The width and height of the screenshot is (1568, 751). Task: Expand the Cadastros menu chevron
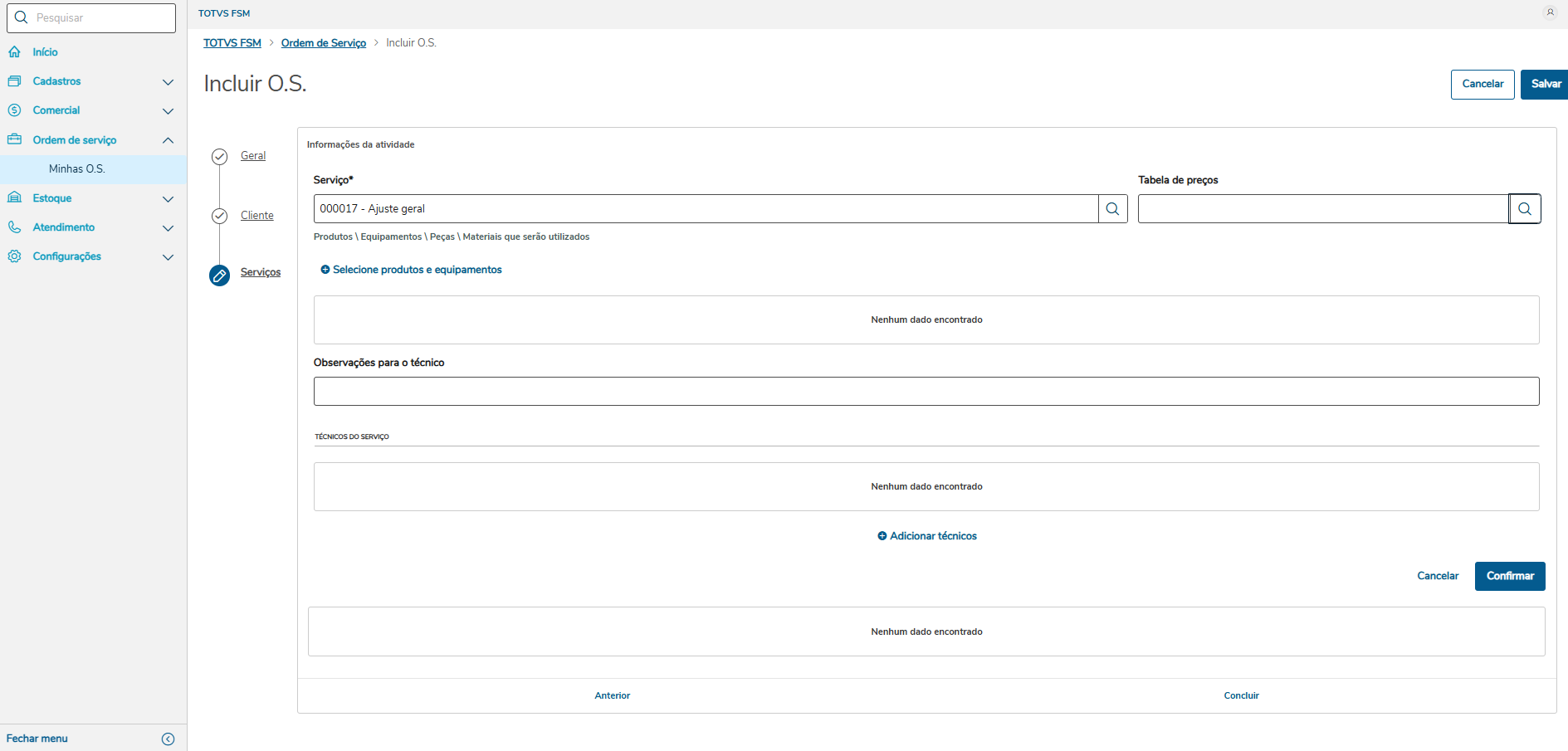[x=168, y=82]
